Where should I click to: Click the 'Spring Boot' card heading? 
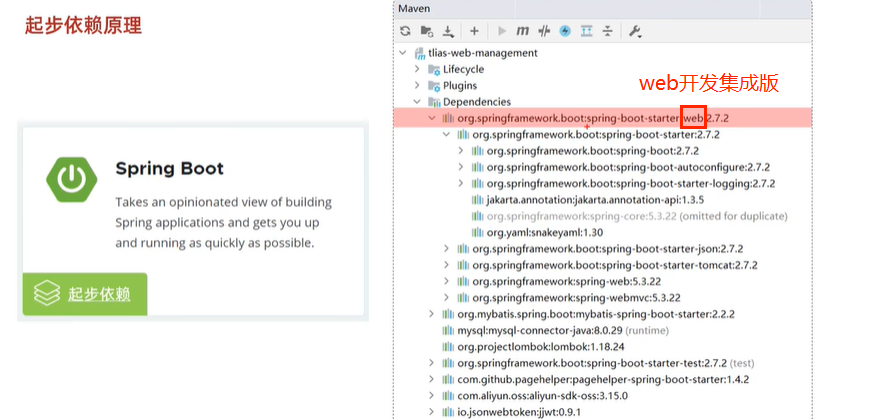tap(169, 168)
